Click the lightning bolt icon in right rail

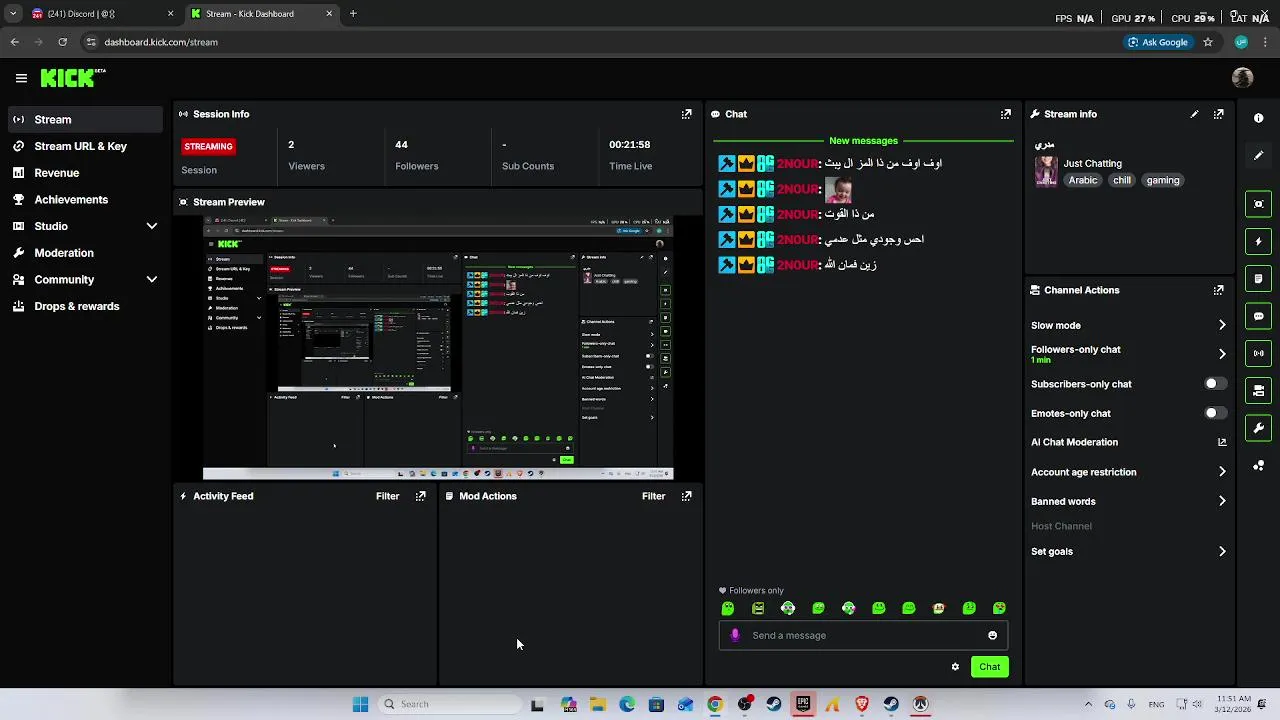point(1259,241)
